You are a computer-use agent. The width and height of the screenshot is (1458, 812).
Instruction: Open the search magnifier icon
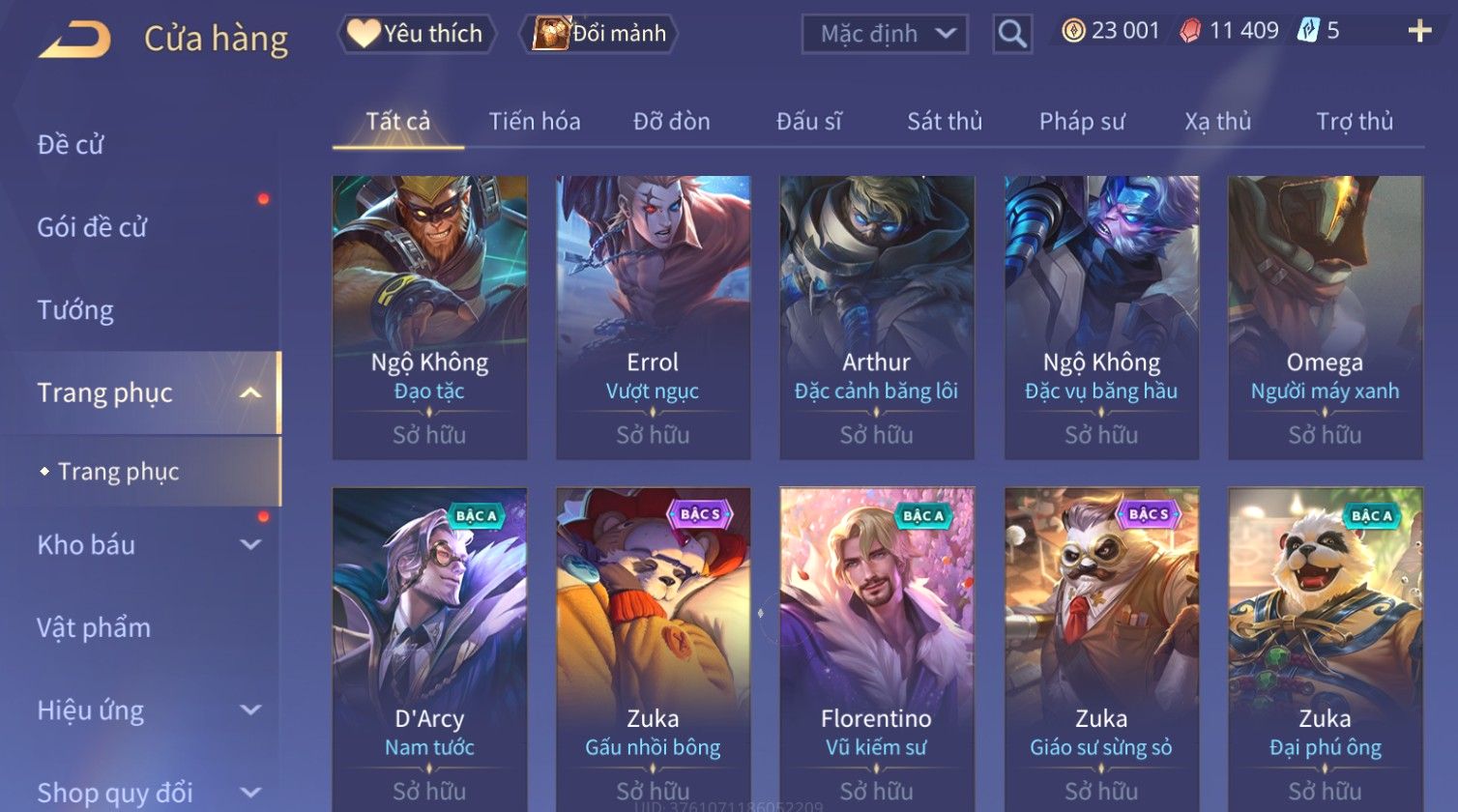[1012, 35]
